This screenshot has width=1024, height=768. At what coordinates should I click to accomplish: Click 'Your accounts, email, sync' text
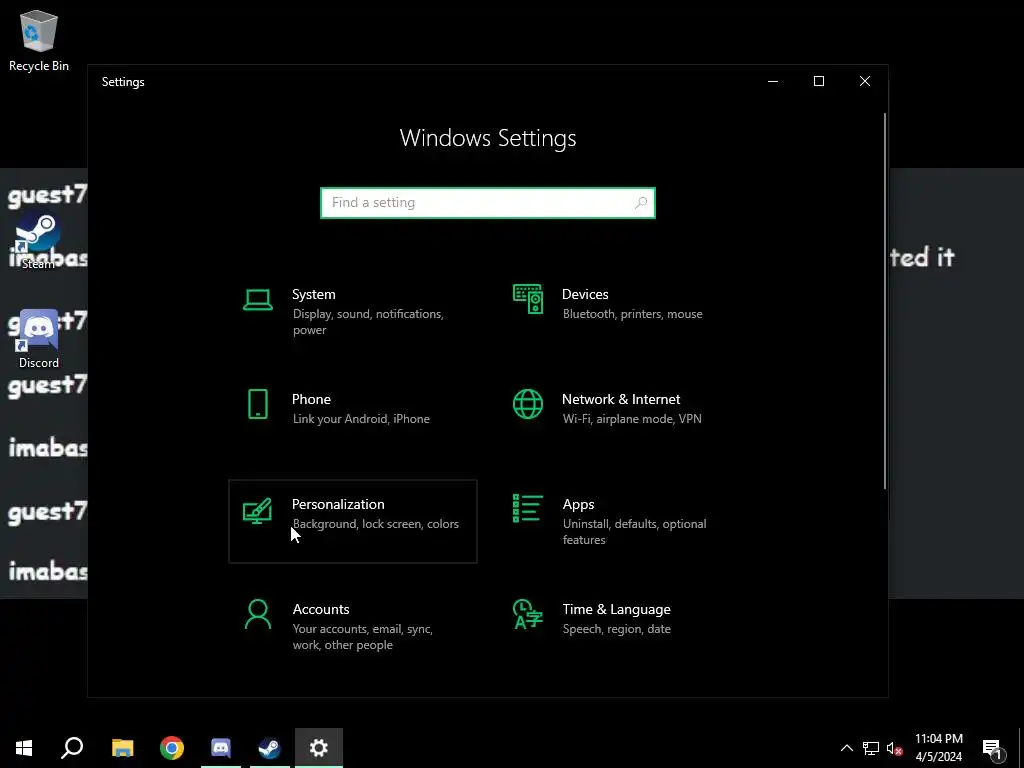[x=362, y=629]
